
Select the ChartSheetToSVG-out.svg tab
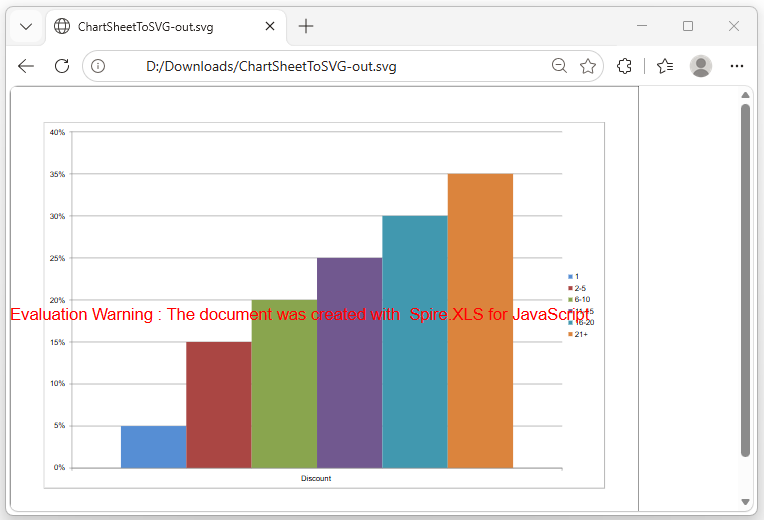[x=166, y=27]
